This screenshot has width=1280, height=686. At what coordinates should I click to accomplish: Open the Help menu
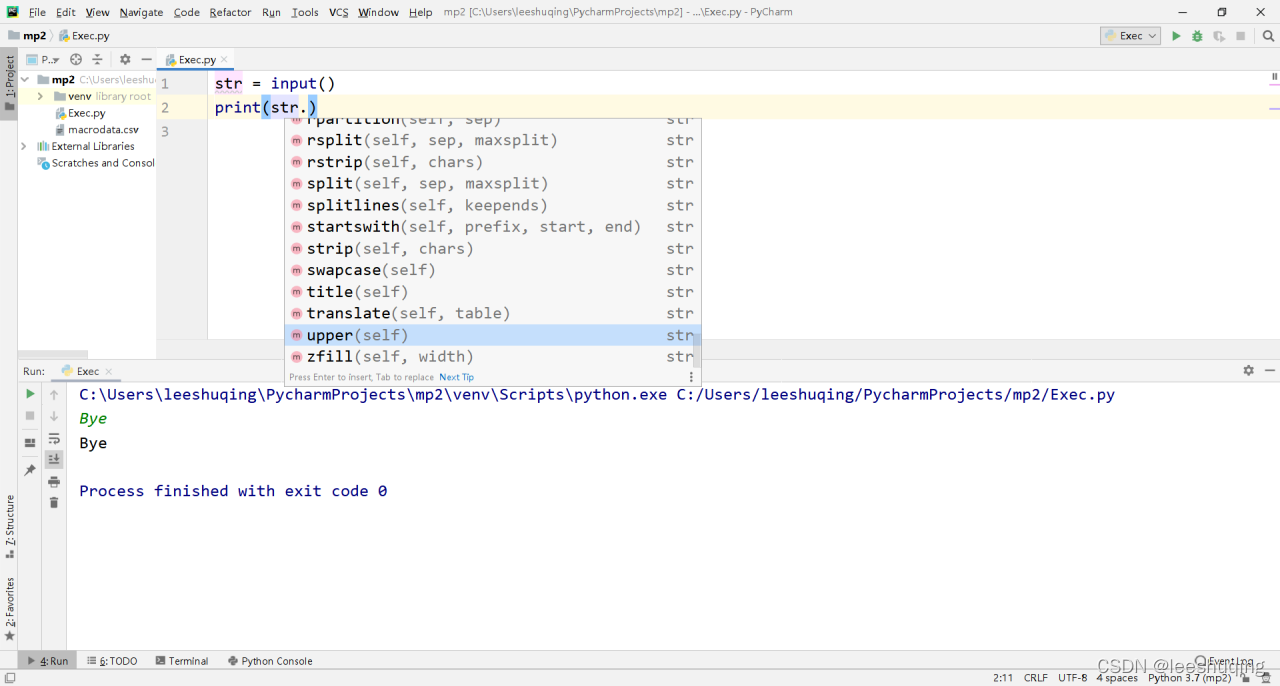coord(421,12)
